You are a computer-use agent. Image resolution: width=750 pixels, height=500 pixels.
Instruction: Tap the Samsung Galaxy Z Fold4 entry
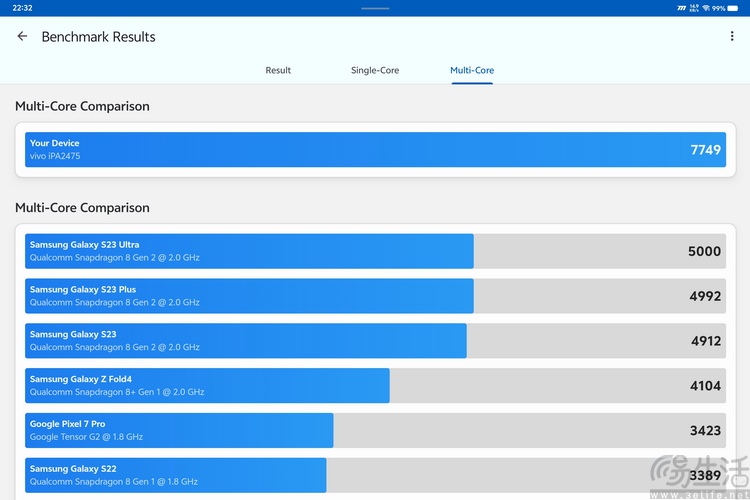click(375, 386)
